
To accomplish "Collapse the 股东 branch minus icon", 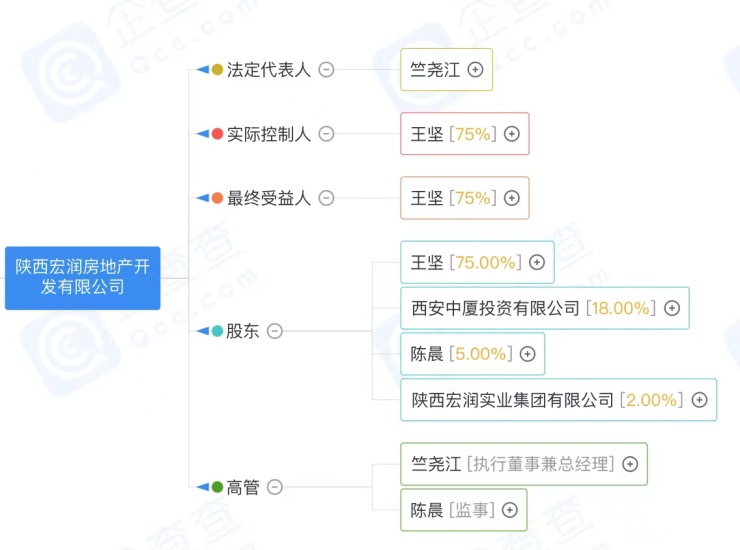I will tap(275, 331).
